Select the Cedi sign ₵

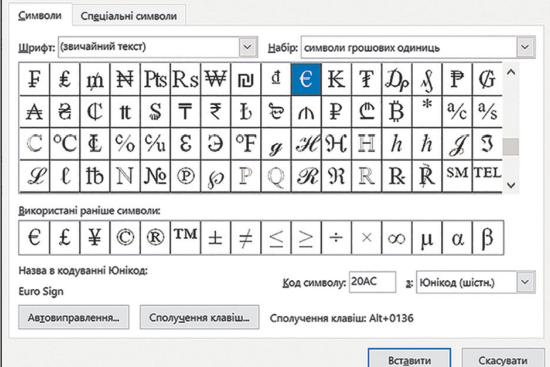coord(95,112)
